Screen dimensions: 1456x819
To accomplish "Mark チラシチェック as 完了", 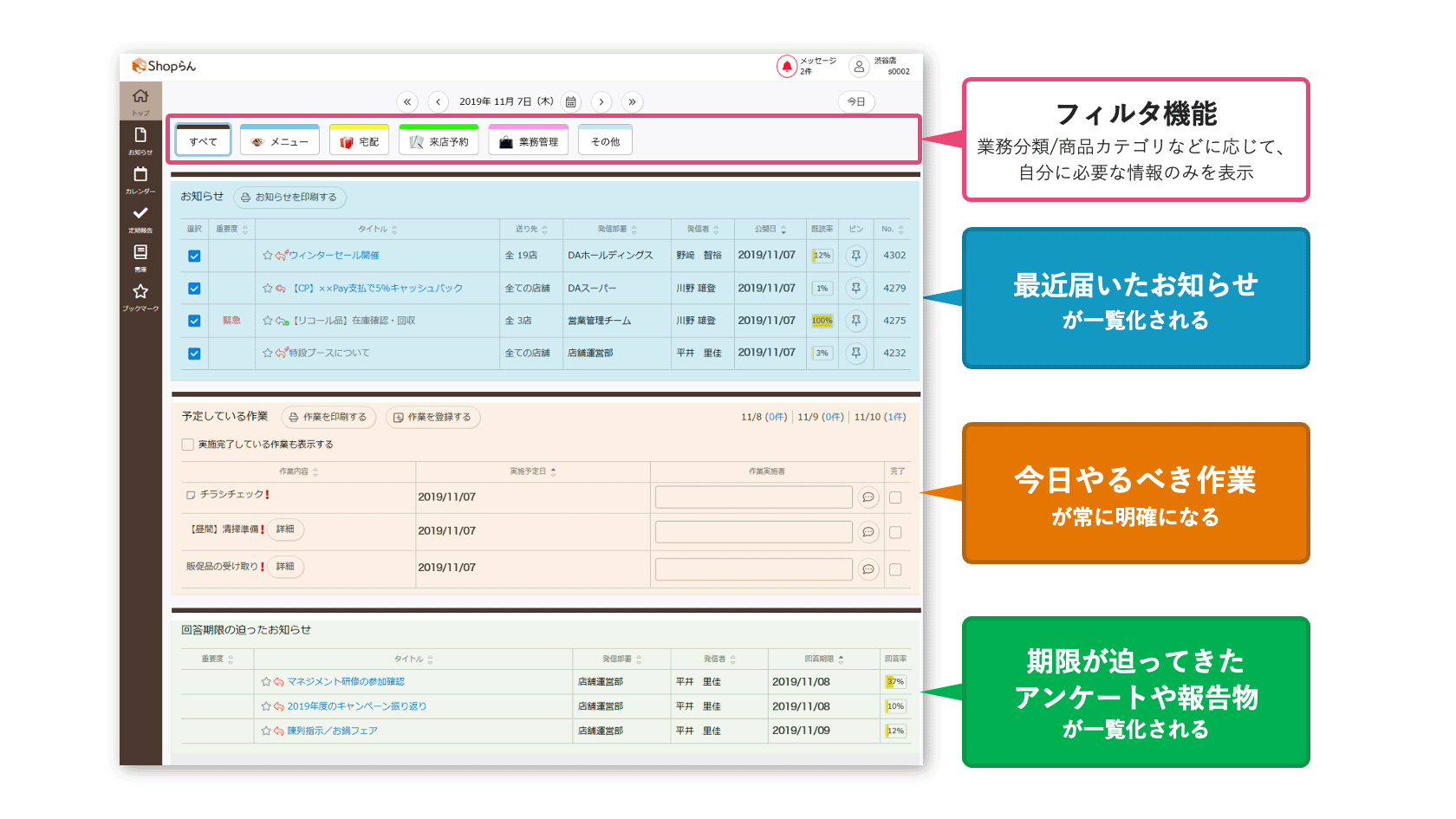I will point(896,497).
